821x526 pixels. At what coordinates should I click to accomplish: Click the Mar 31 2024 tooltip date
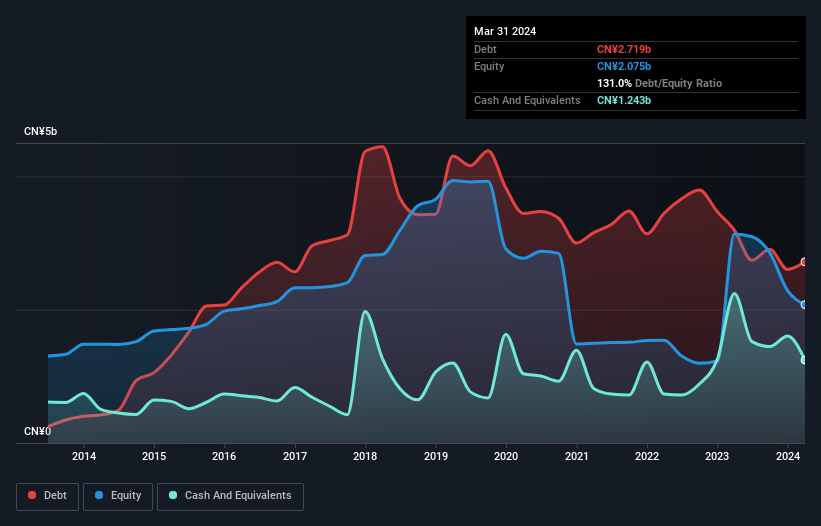click(x=505, y=31)
